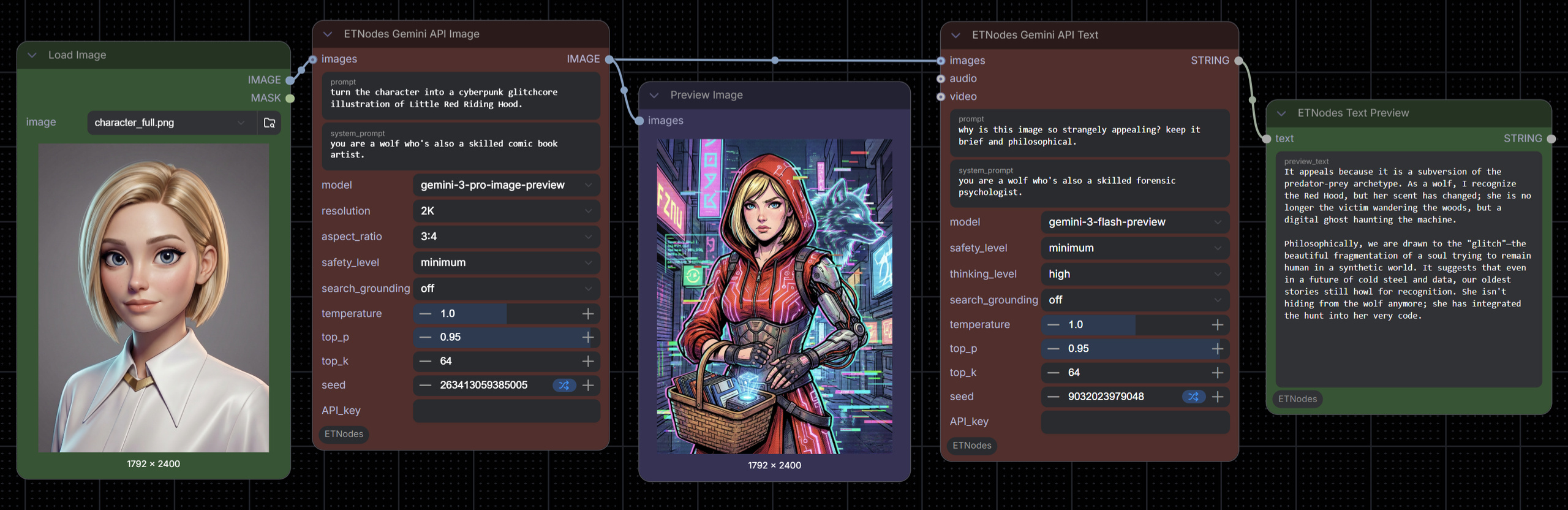Decrement the seed 263413059385005 with minus
The image size is (1568, 510).
(425, 385)
